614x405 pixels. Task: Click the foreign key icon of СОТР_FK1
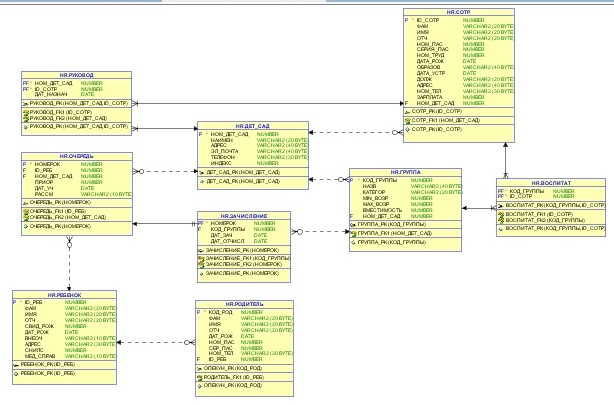tap(408, 121)
